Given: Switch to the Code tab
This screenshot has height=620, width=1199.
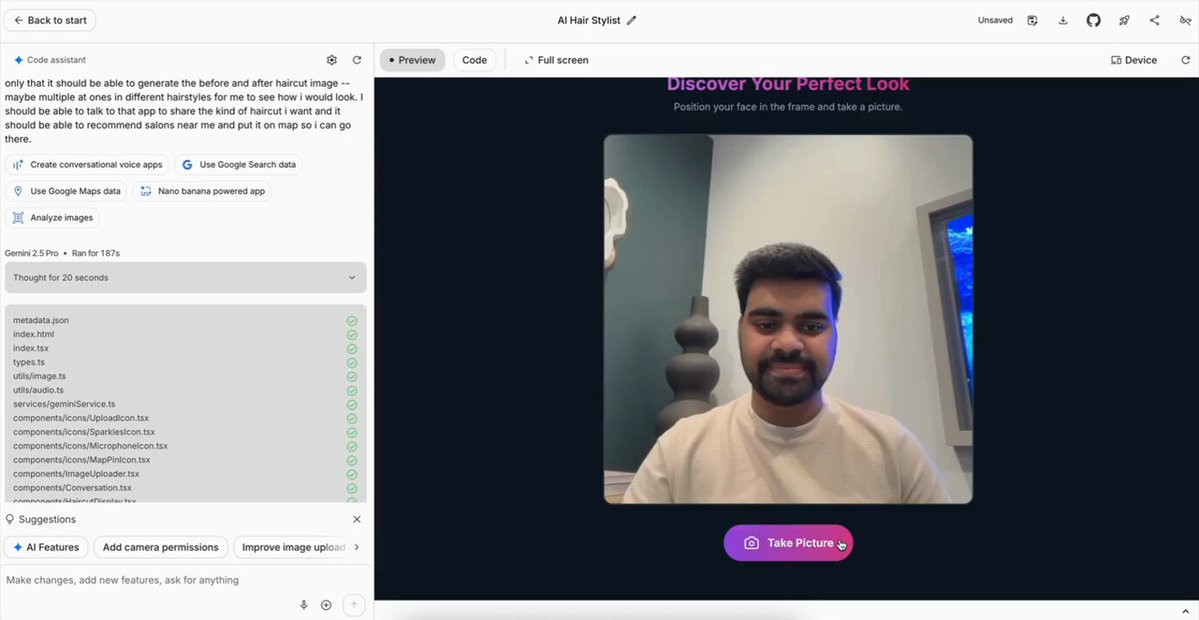Looking at the screenshot, I should (x=474, y=60).
